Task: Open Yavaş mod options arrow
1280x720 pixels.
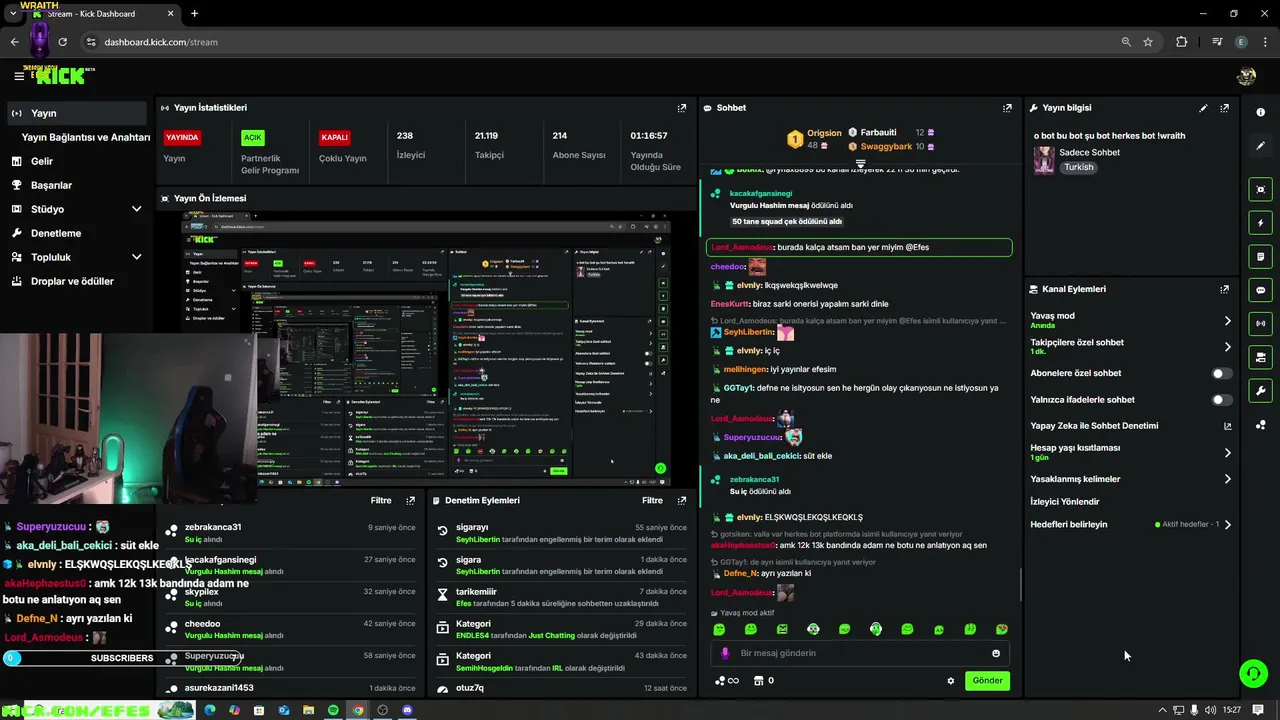Action: (x=1227, y=321)
